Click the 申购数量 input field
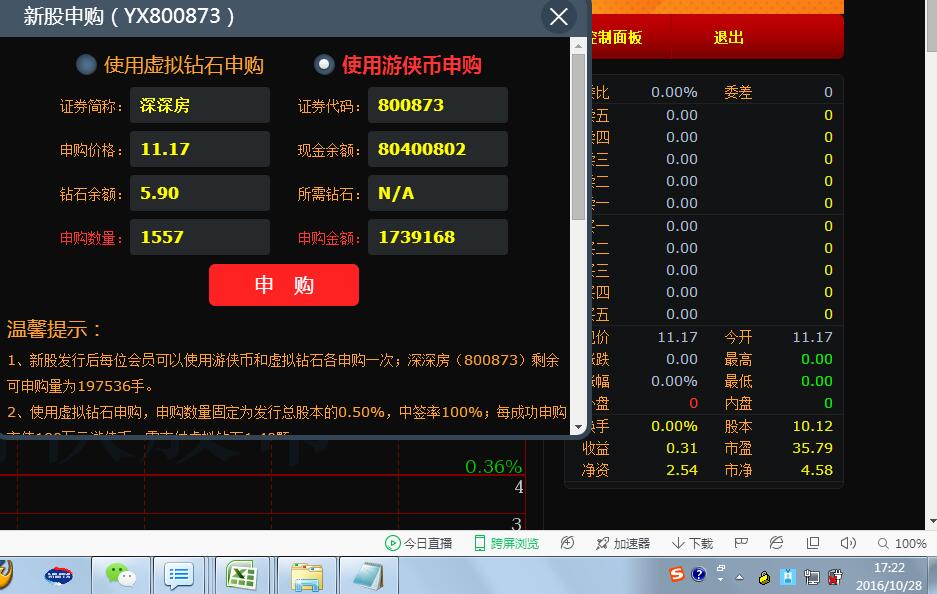 200,237
